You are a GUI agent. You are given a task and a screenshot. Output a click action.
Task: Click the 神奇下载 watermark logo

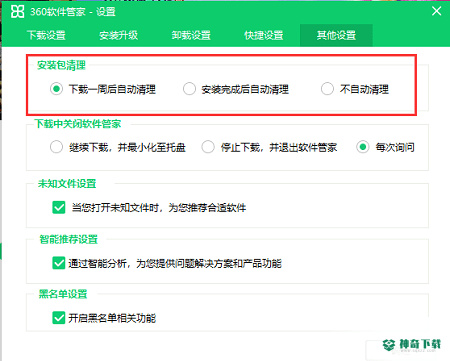click(x=411, y=344)
